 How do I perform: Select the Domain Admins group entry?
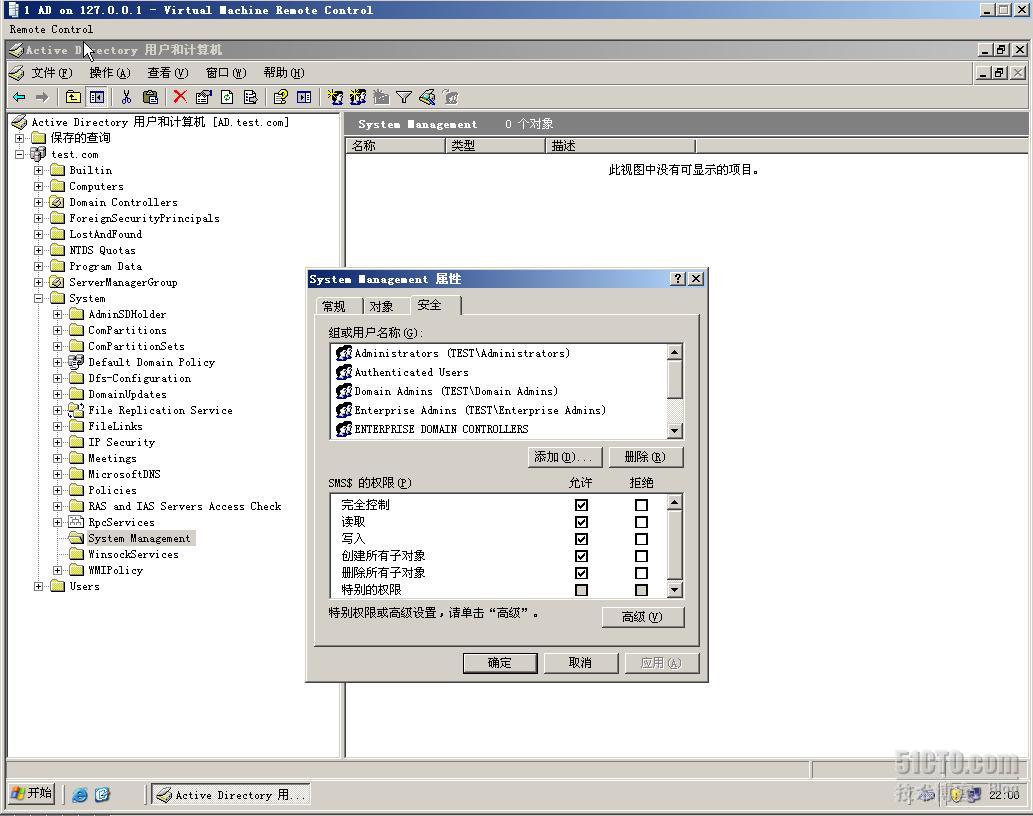click(456, 391)
